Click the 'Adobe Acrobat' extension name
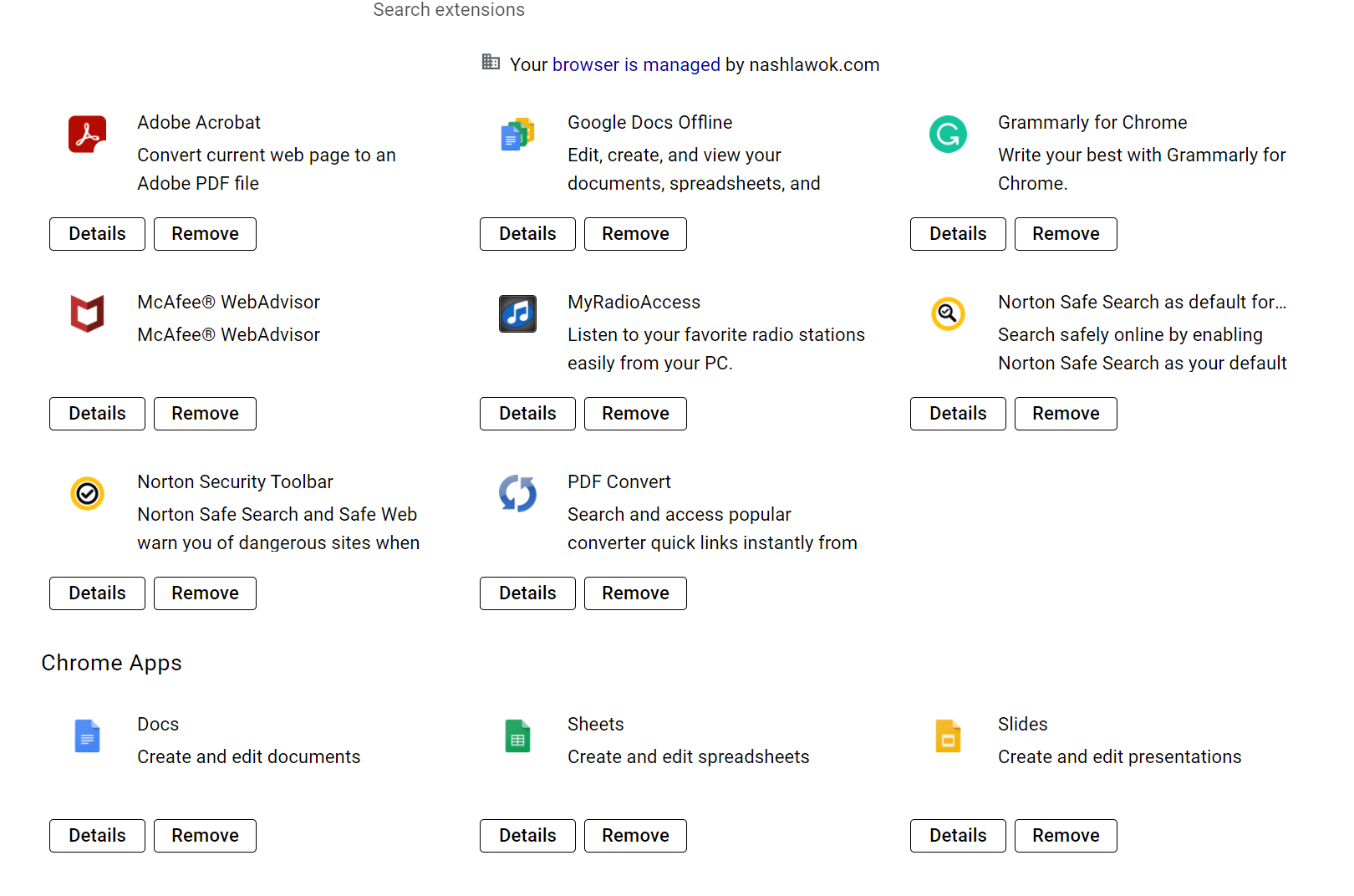 (199, 122)
